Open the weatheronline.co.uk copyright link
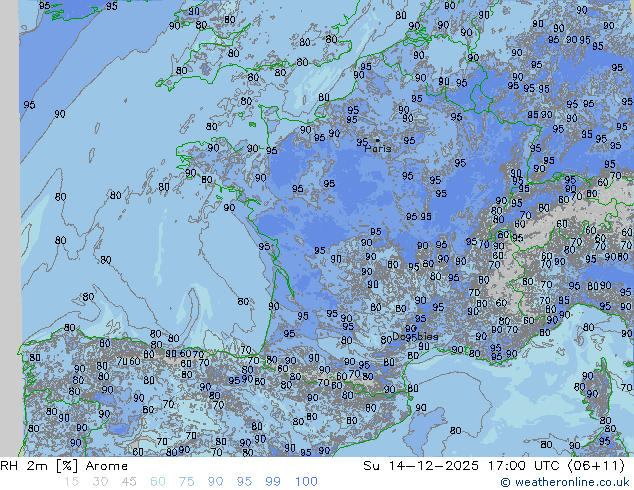Image resolution: width=634 pixels, height=490 pixels. coord(565,482)
